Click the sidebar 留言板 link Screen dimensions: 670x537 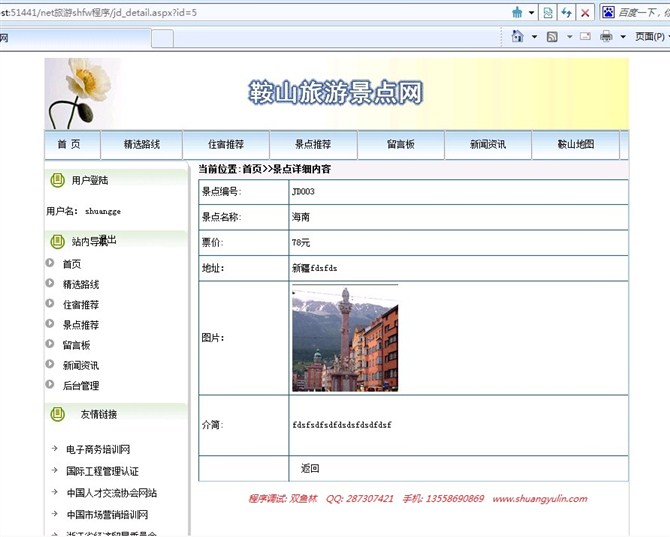click(76, 345)
